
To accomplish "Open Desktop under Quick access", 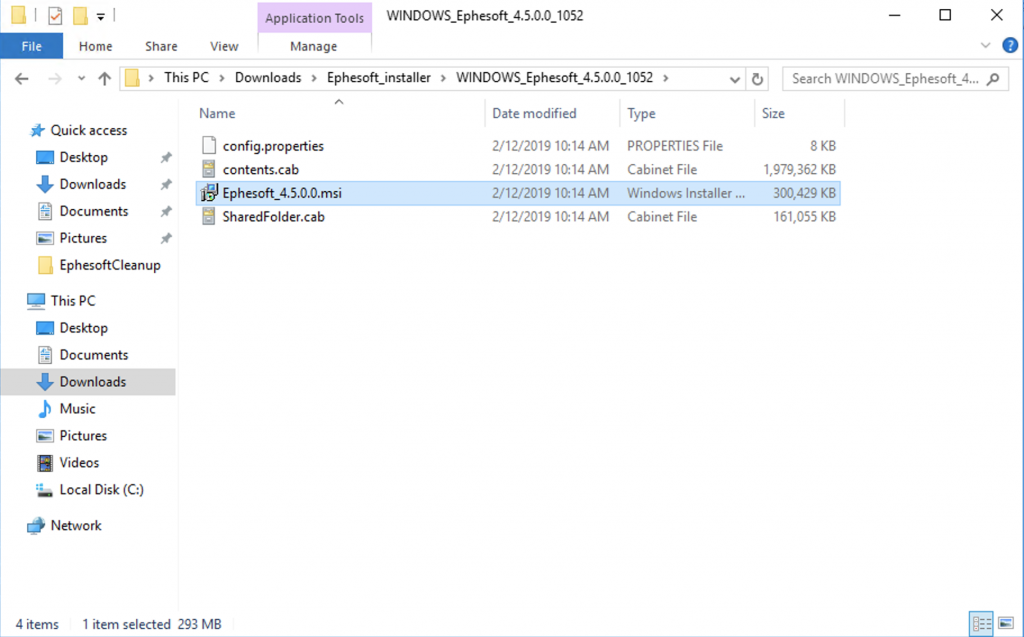I will (84, 157).
